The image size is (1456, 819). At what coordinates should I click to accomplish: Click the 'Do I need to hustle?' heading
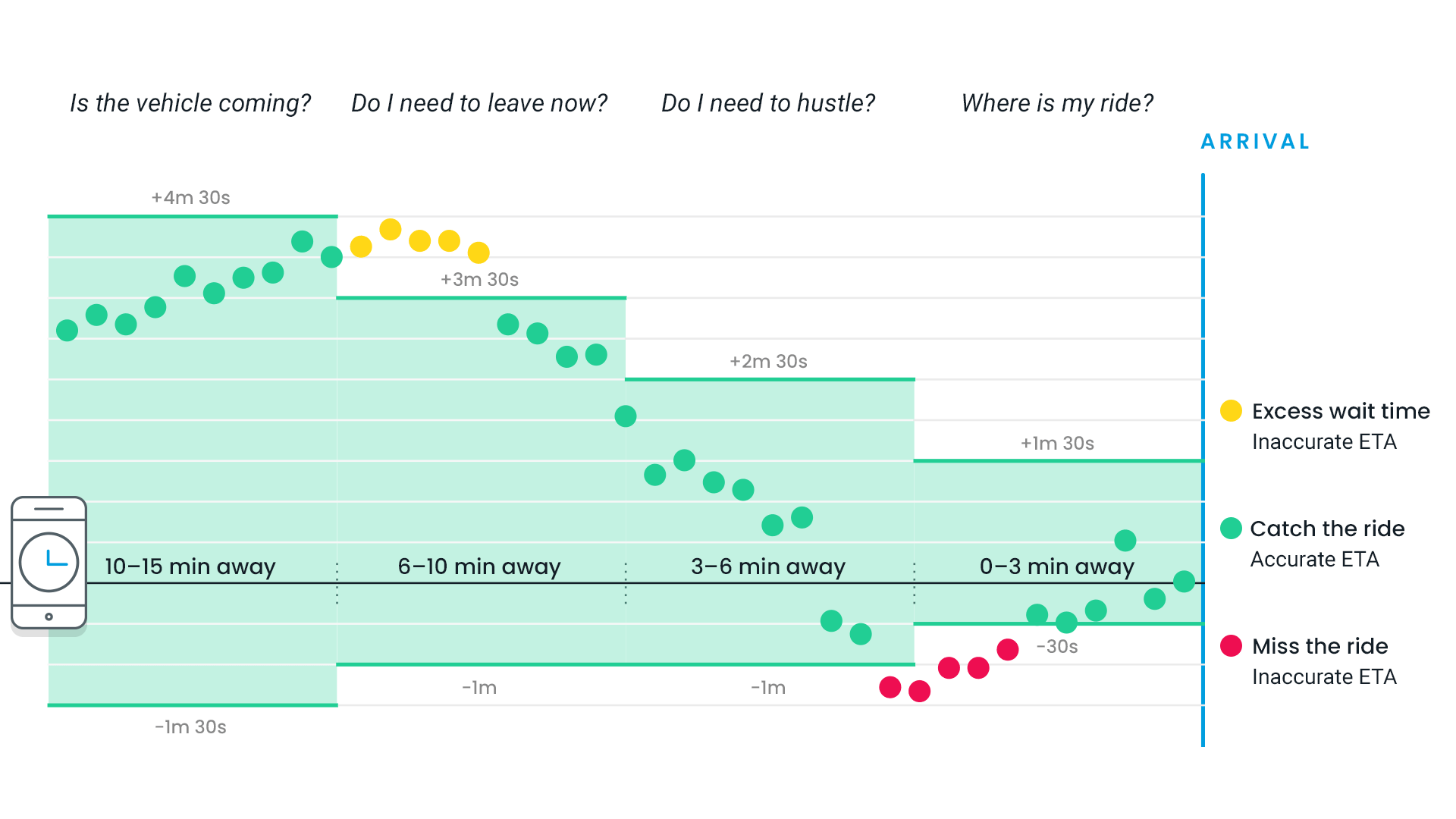[768, 103]
